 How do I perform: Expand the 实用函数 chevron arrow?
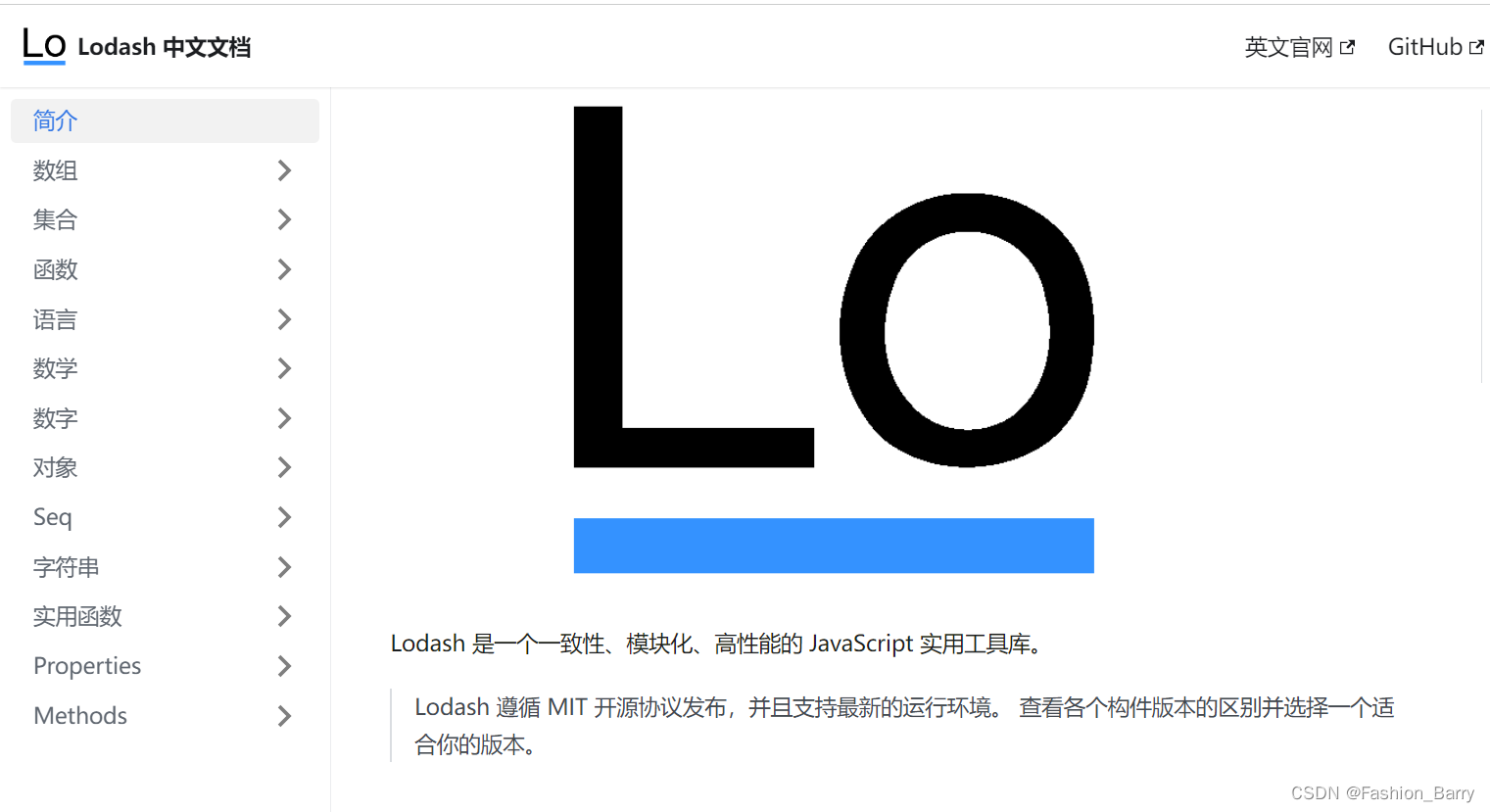(284, 616)
